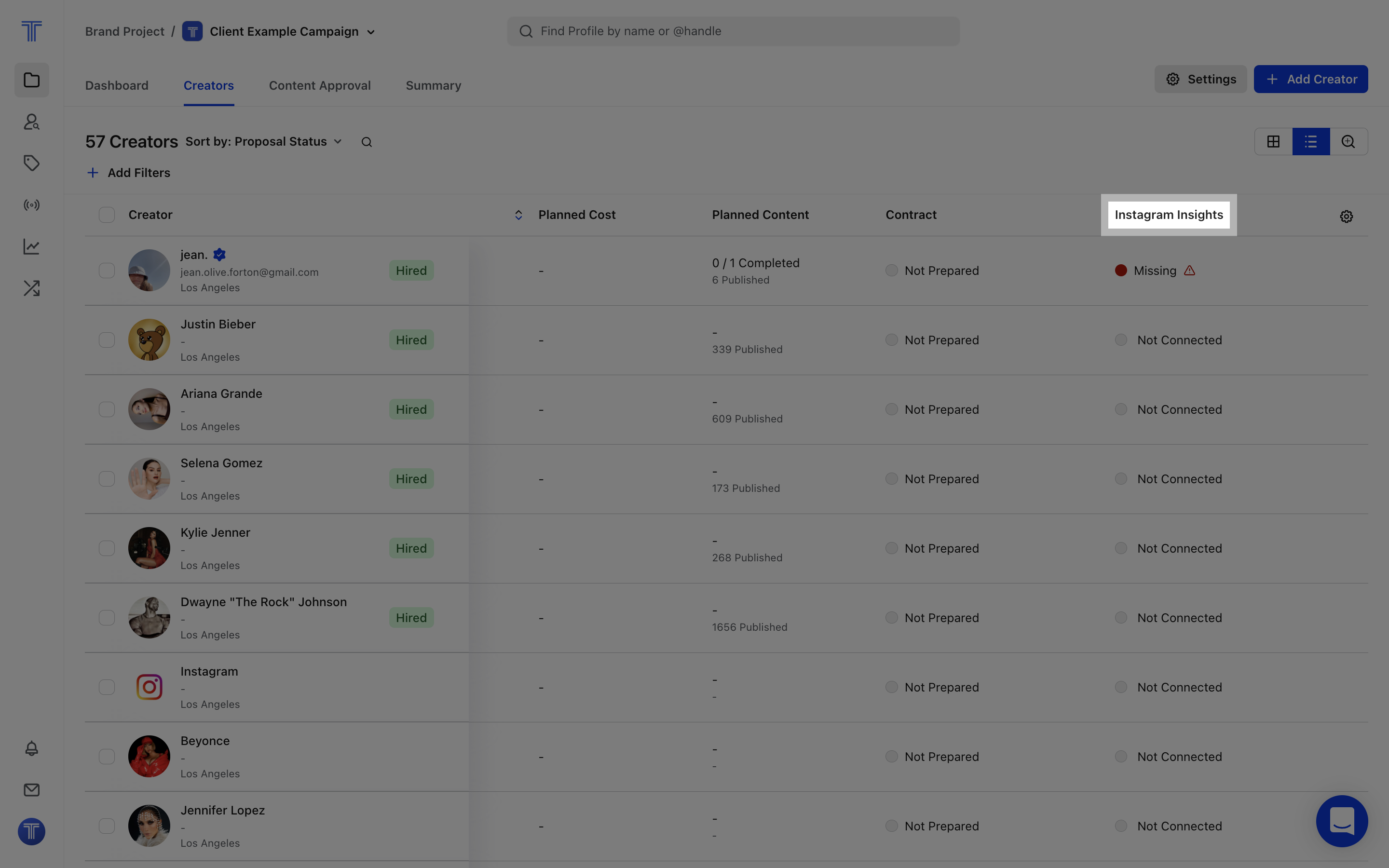
Task: Select the Justin Bieber row checkbox
Action: pos(107,340)
